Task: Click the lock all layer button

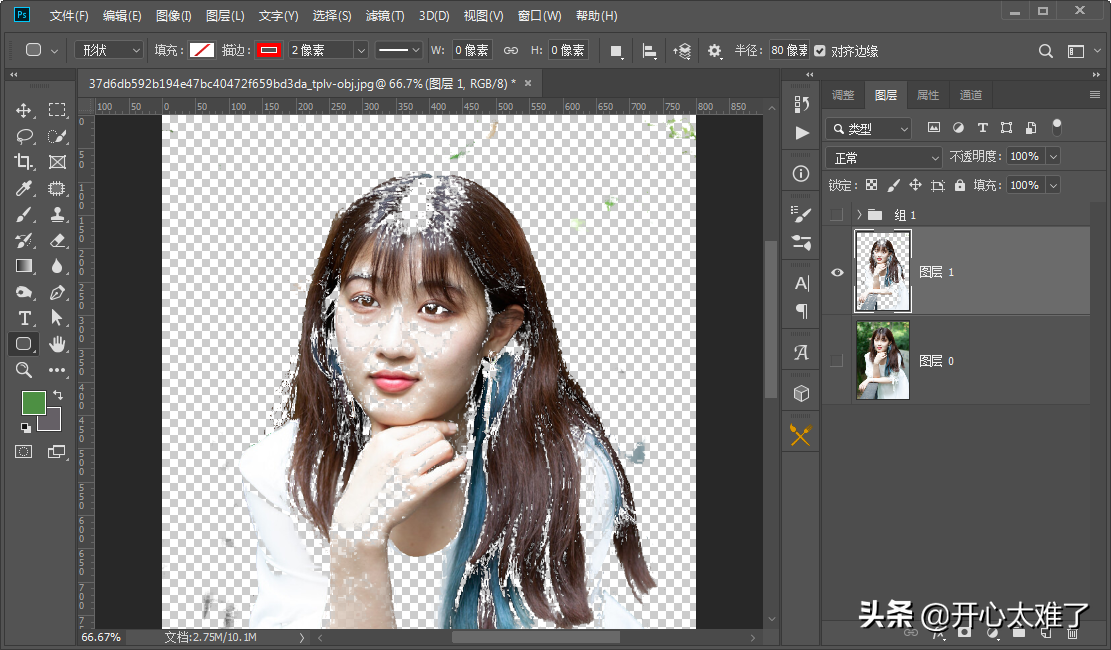Action: 960,185
